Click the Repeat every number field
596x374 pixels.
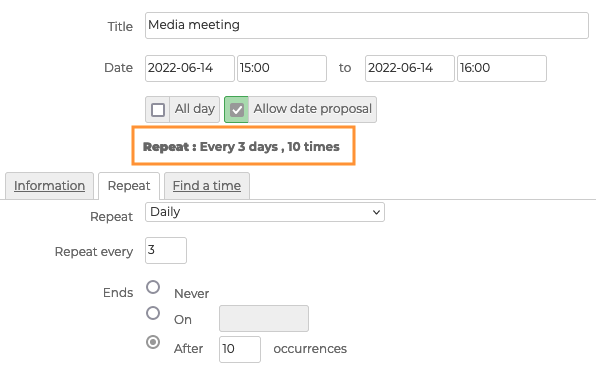point(166,250)
